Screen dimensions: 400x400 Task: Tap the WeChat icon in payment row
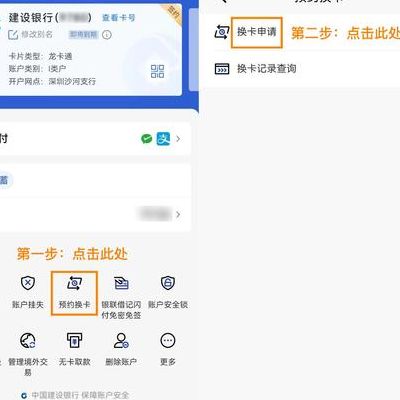(x=146, y=139)
